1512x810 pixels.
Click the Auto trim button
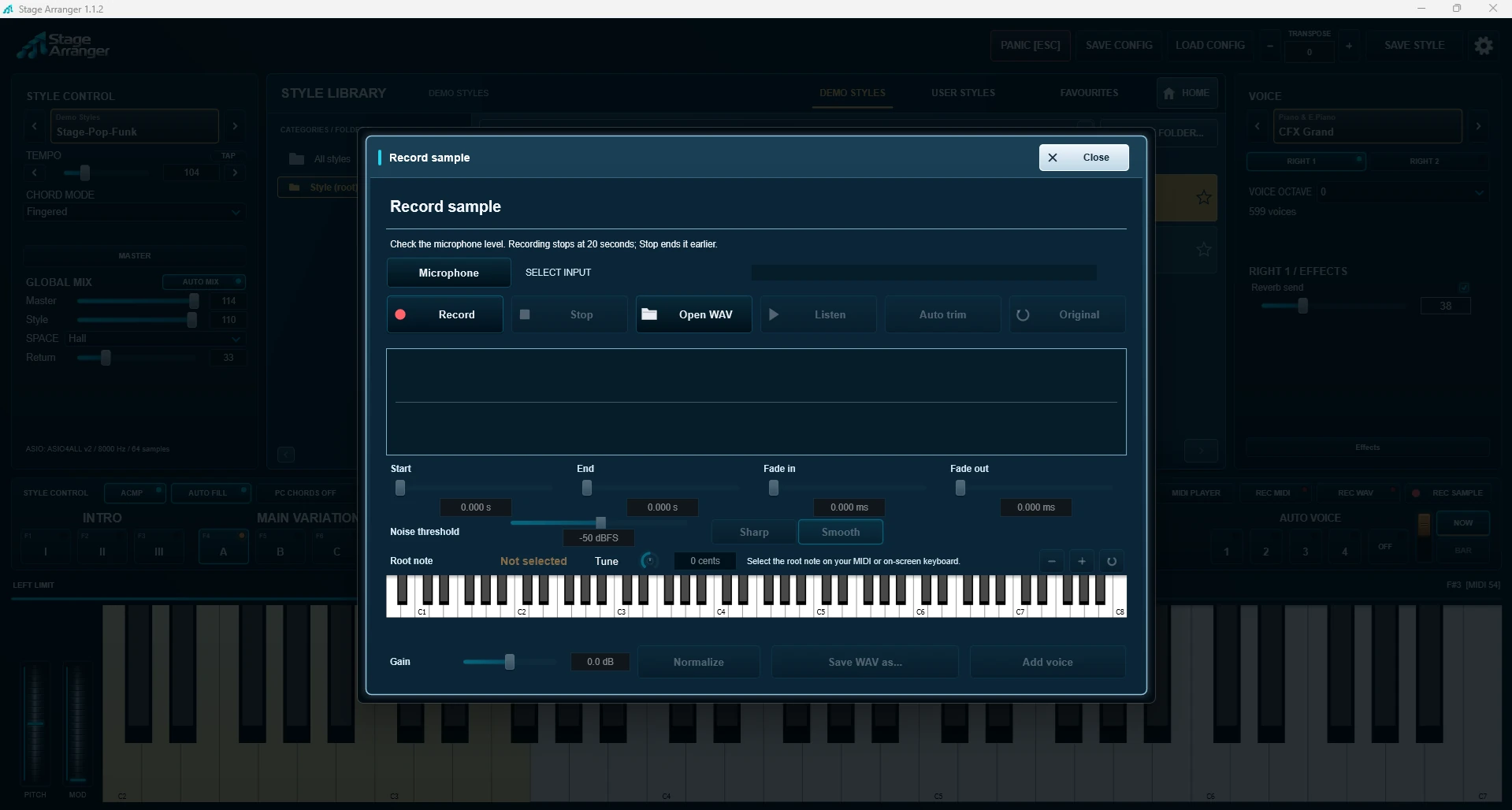[942, 314]
